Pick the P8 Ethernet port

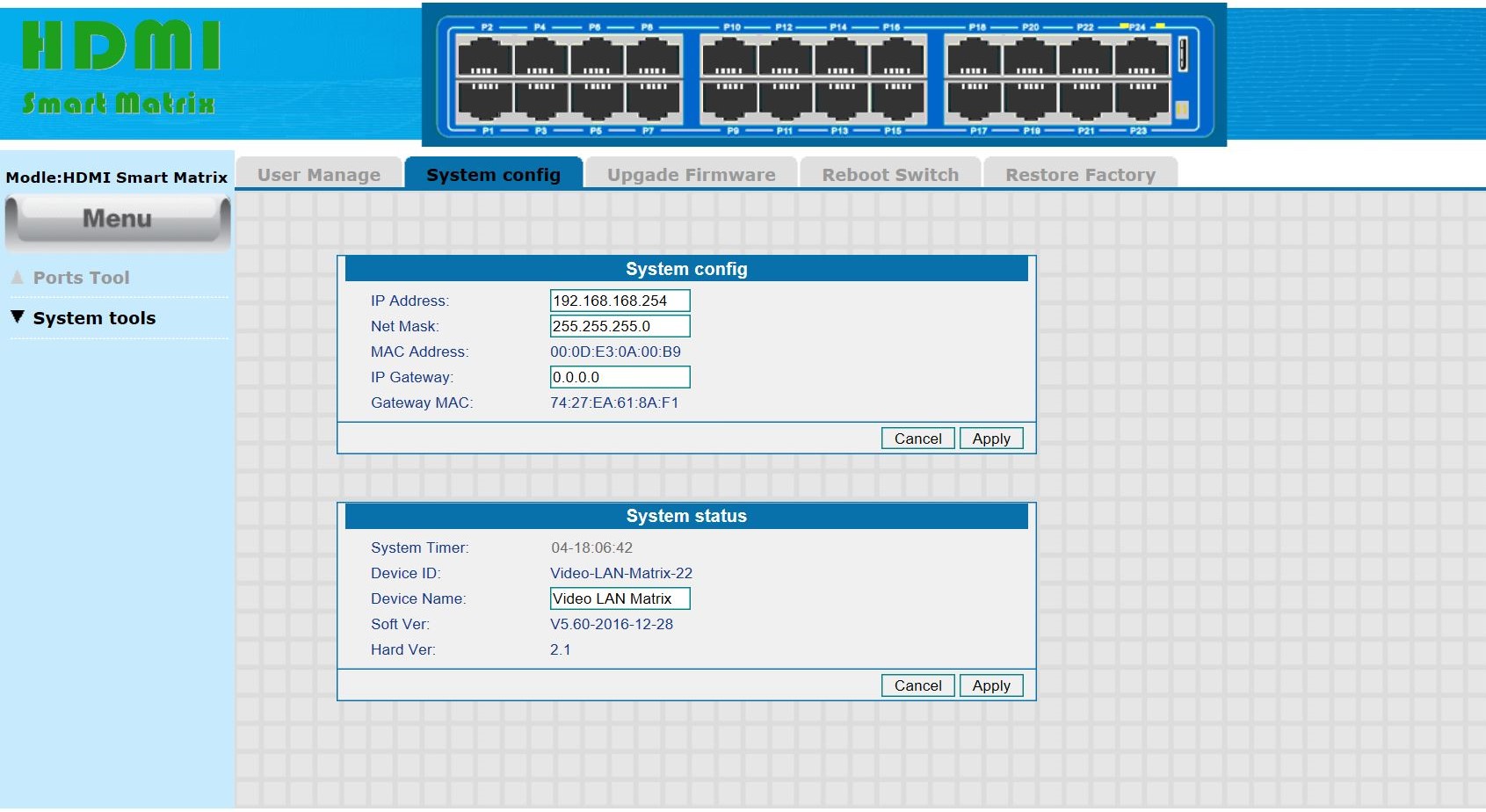tap(653, 57)
